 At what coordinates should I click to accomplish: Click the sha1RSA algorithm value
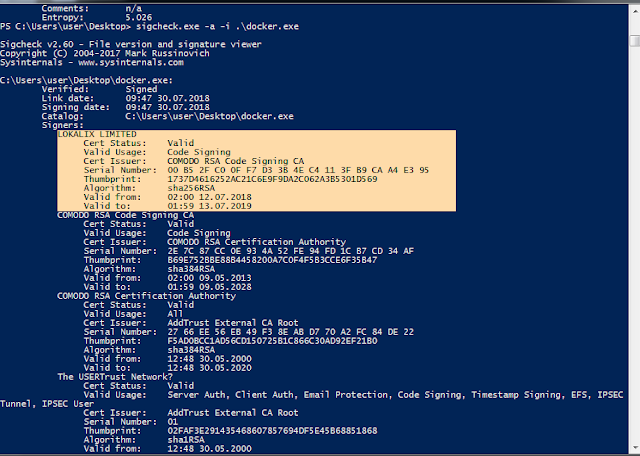click(186, 440)
